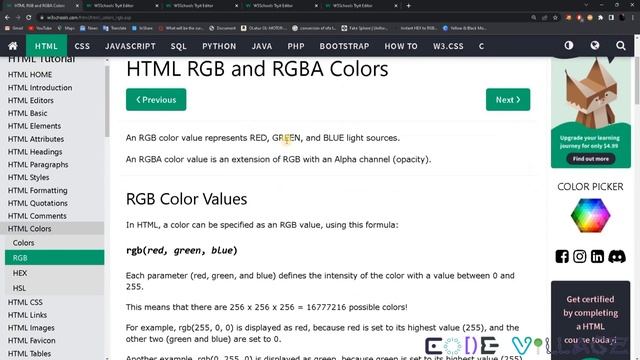This screenshot has width=640, height=360.
Task: Click the address bar zoom magnifier icon
Action: pyautogui.click(x=534, y=18)
